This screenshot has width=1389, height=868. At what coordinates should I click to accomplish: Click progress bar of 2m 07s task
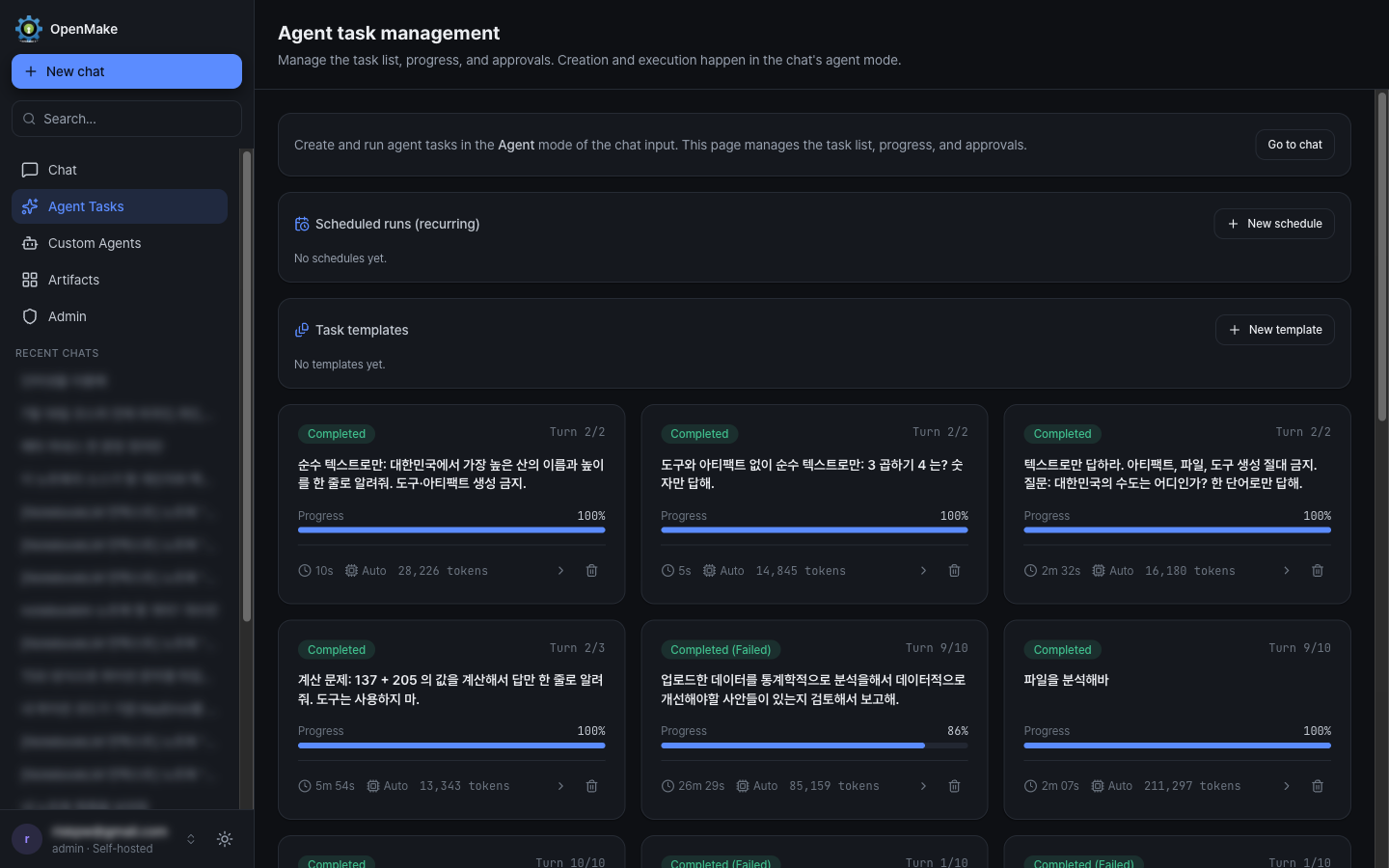pyautogui.click(x=1177, y=746)
